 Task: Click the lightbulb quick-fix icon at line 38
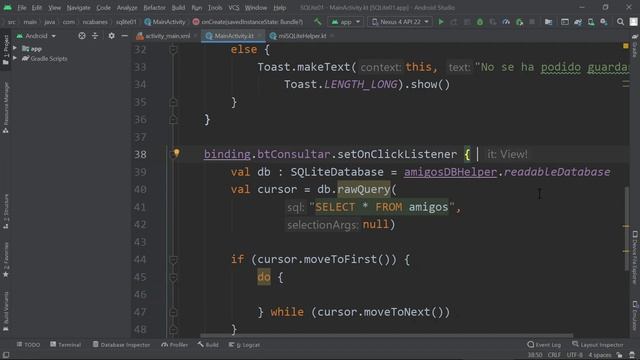tap(176, 153)
